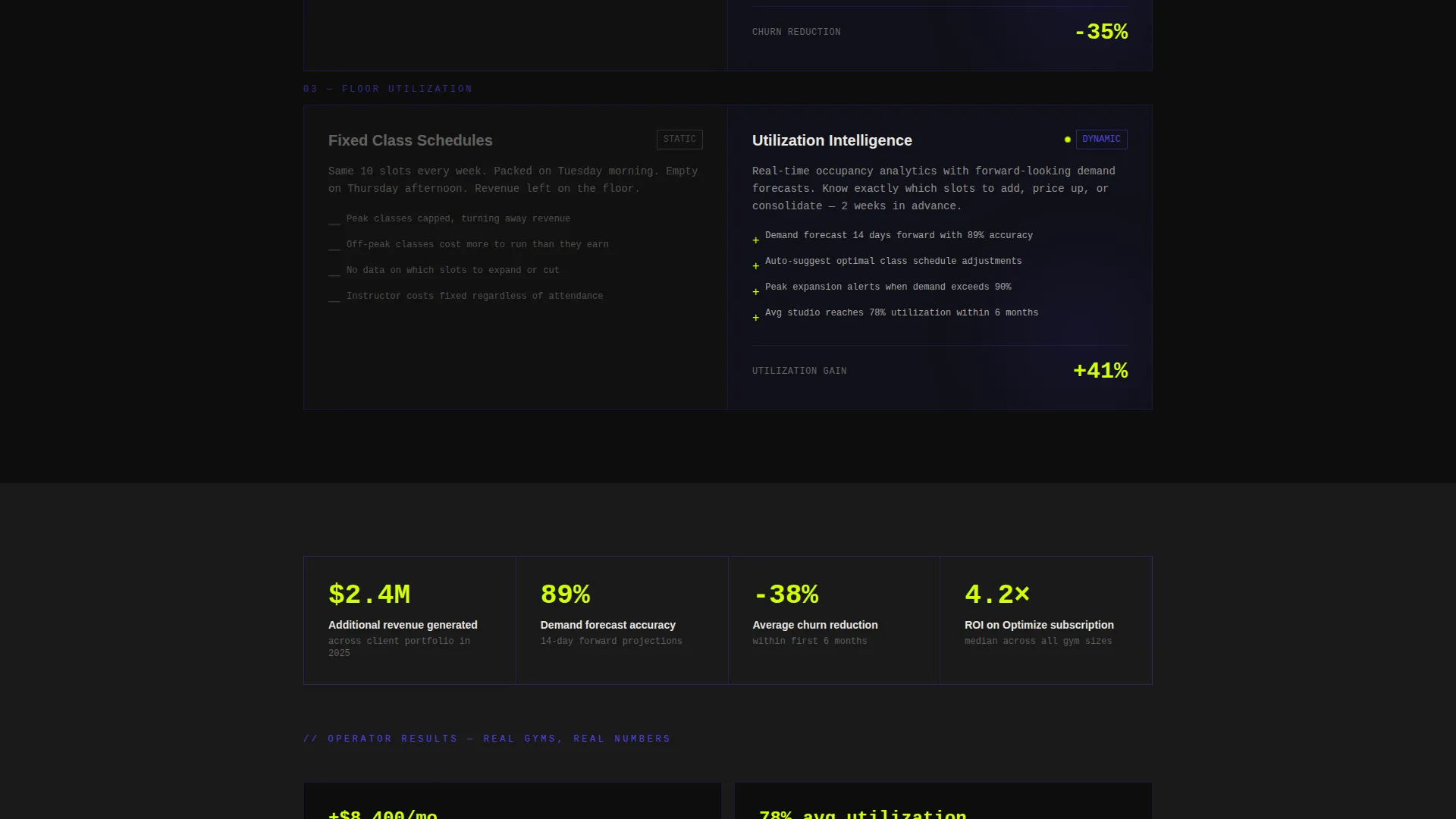Click the STATIC badge on Fixed Class Schedules
The image size is (1456, 819).
(679, 140)
